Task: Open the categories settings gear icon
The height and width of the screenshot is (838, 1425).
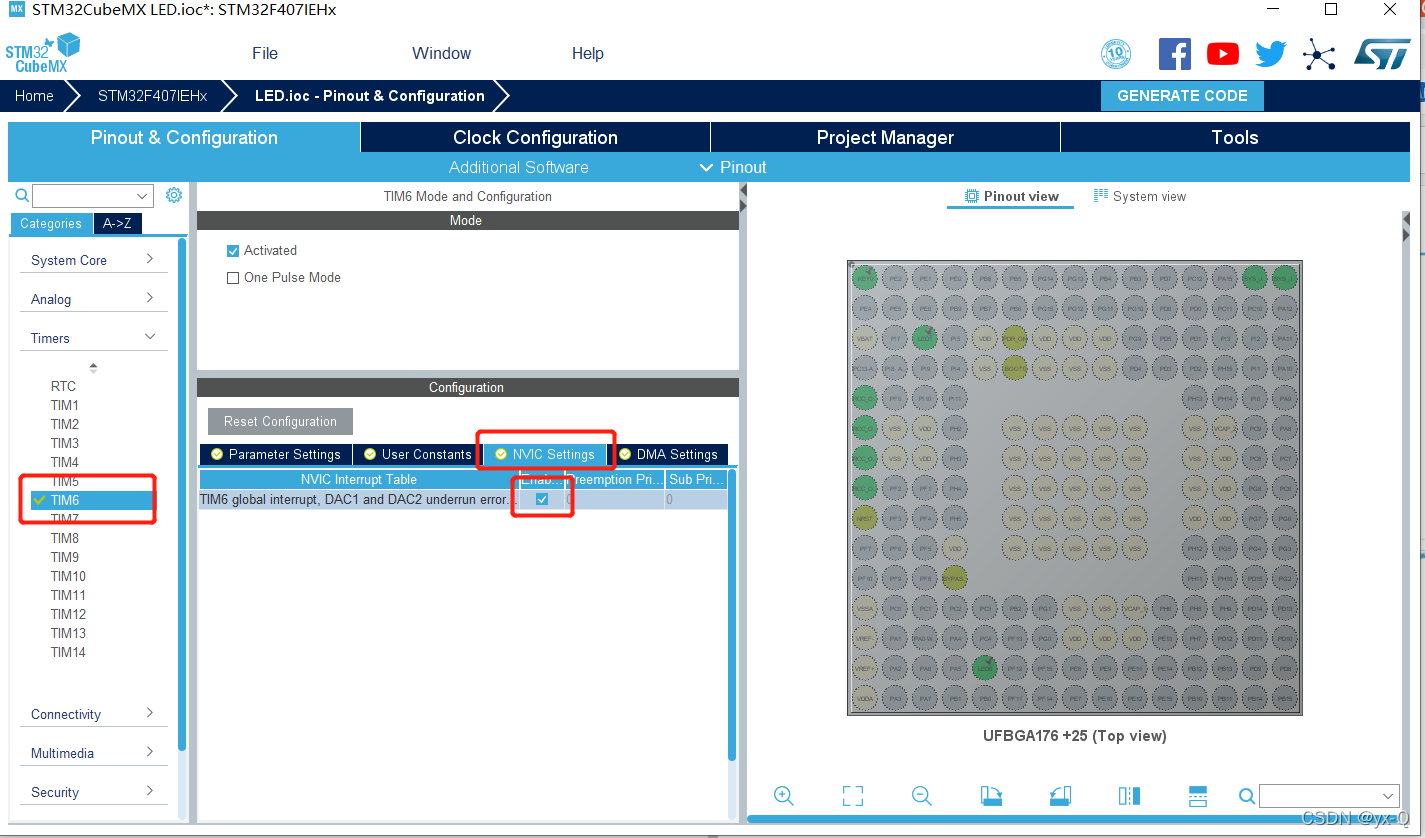Action: [x=174, y=195]
